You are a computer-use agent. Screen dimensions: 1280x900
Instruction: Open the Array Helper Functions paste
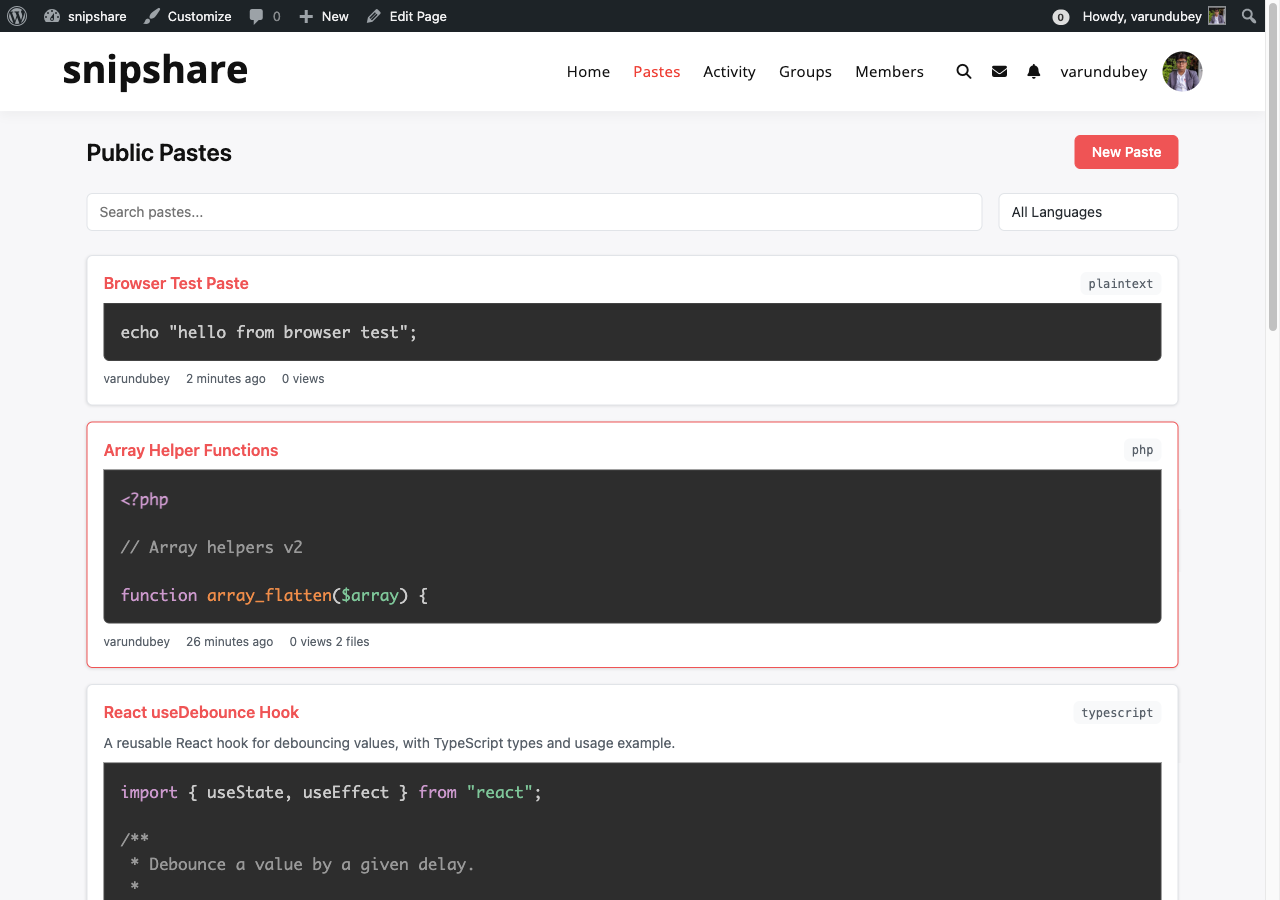[191, 450]
